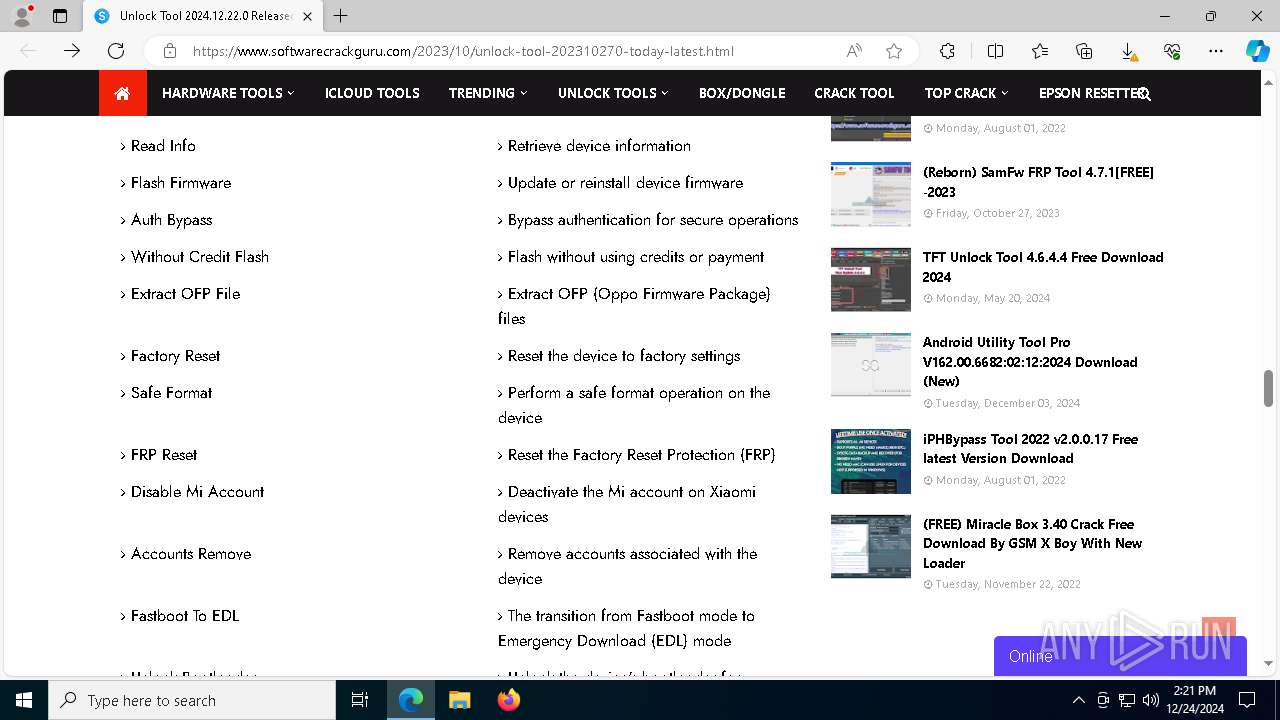
Task: View site information lock icon
Action: (170, 51)
